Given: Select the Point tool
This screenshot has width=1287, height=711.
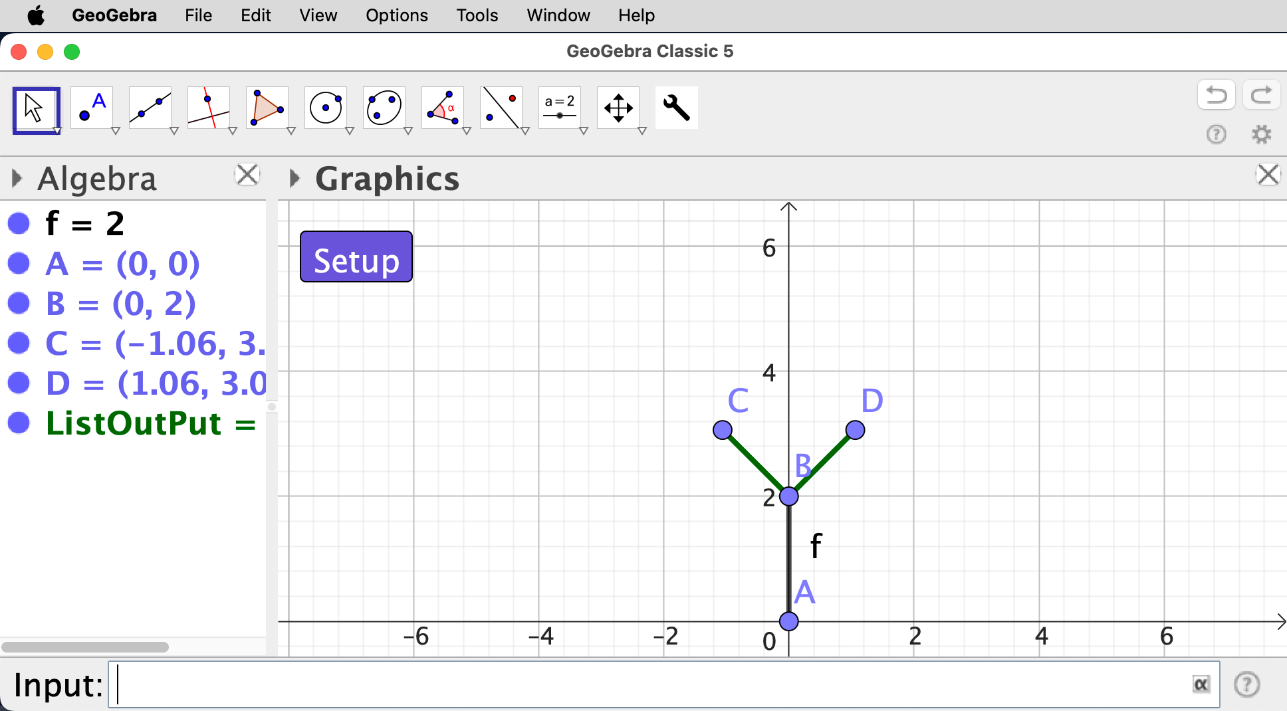Looking at the screenshot, I should pyautogui.click(x=93, y=108).
